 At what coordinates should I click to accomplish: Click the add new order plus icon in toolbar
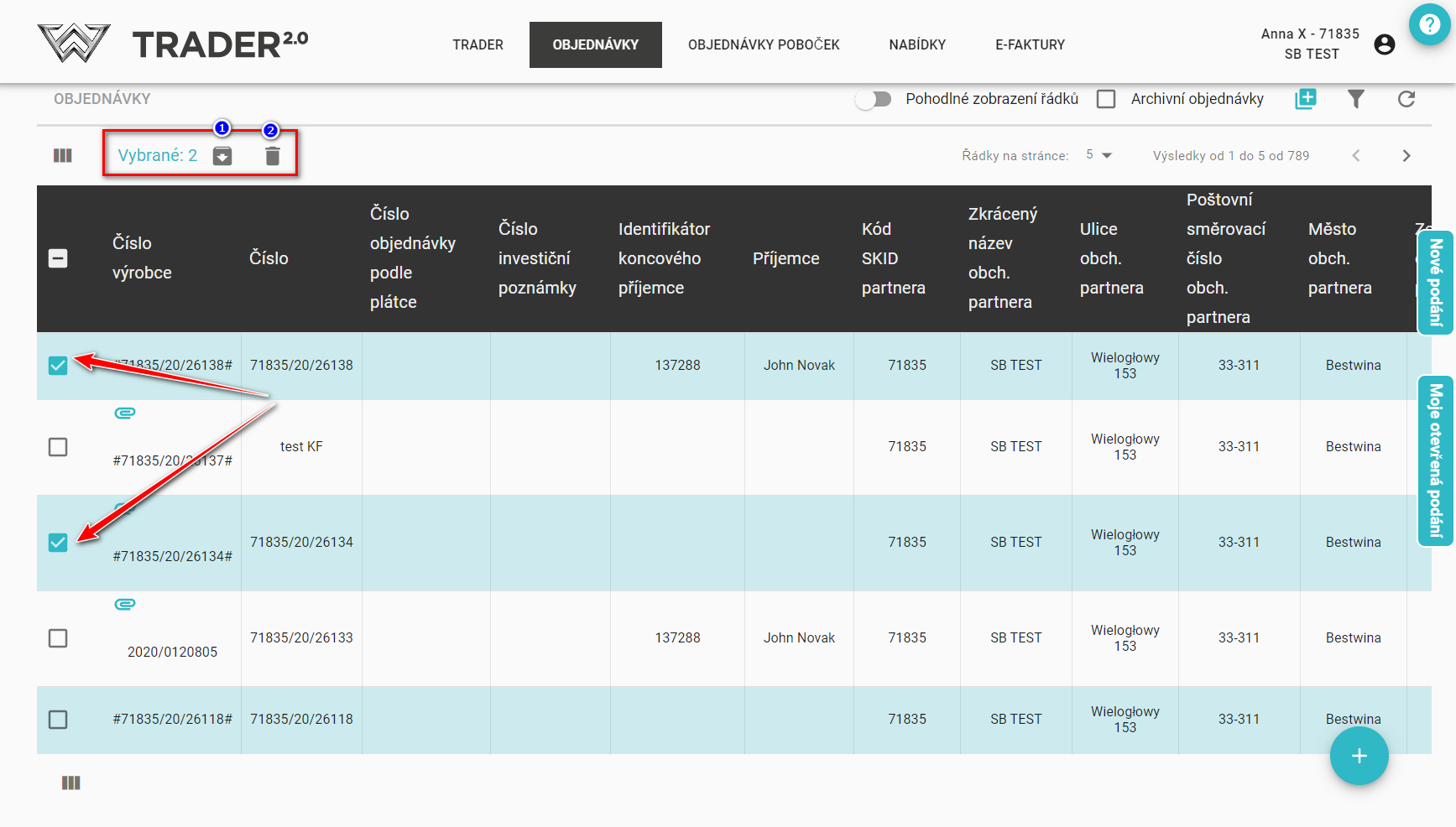pos(1306,99)
